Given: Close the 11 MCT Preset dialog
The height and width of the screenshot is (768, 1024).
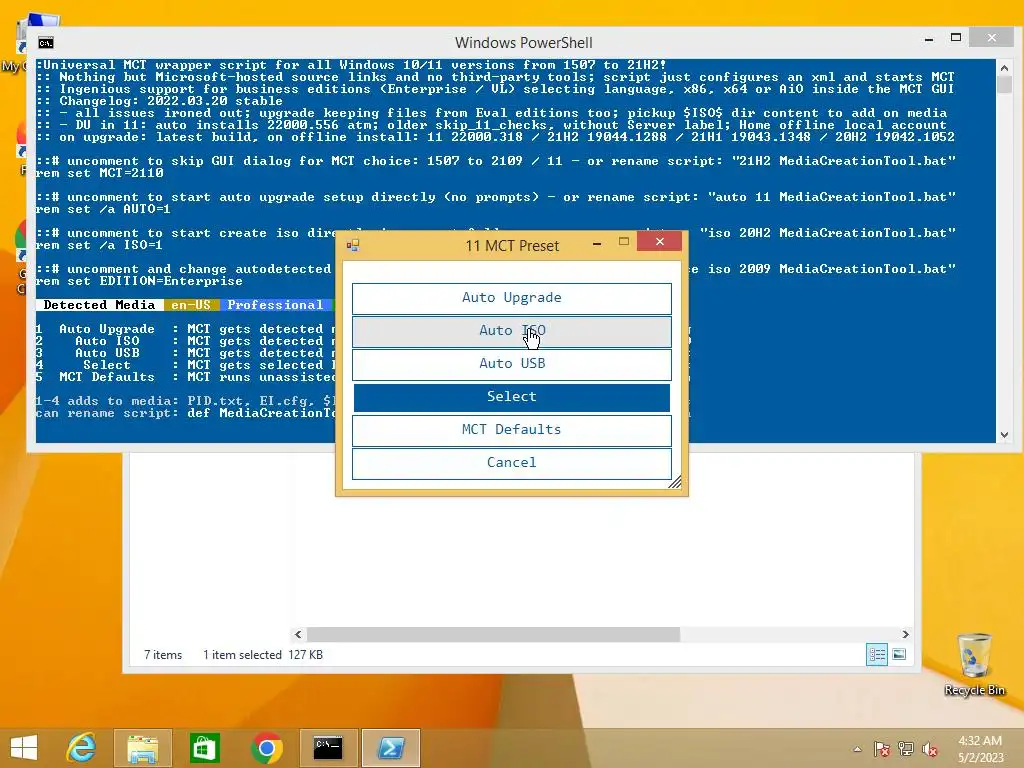Looking at the screenshot, I should [660, 242].
